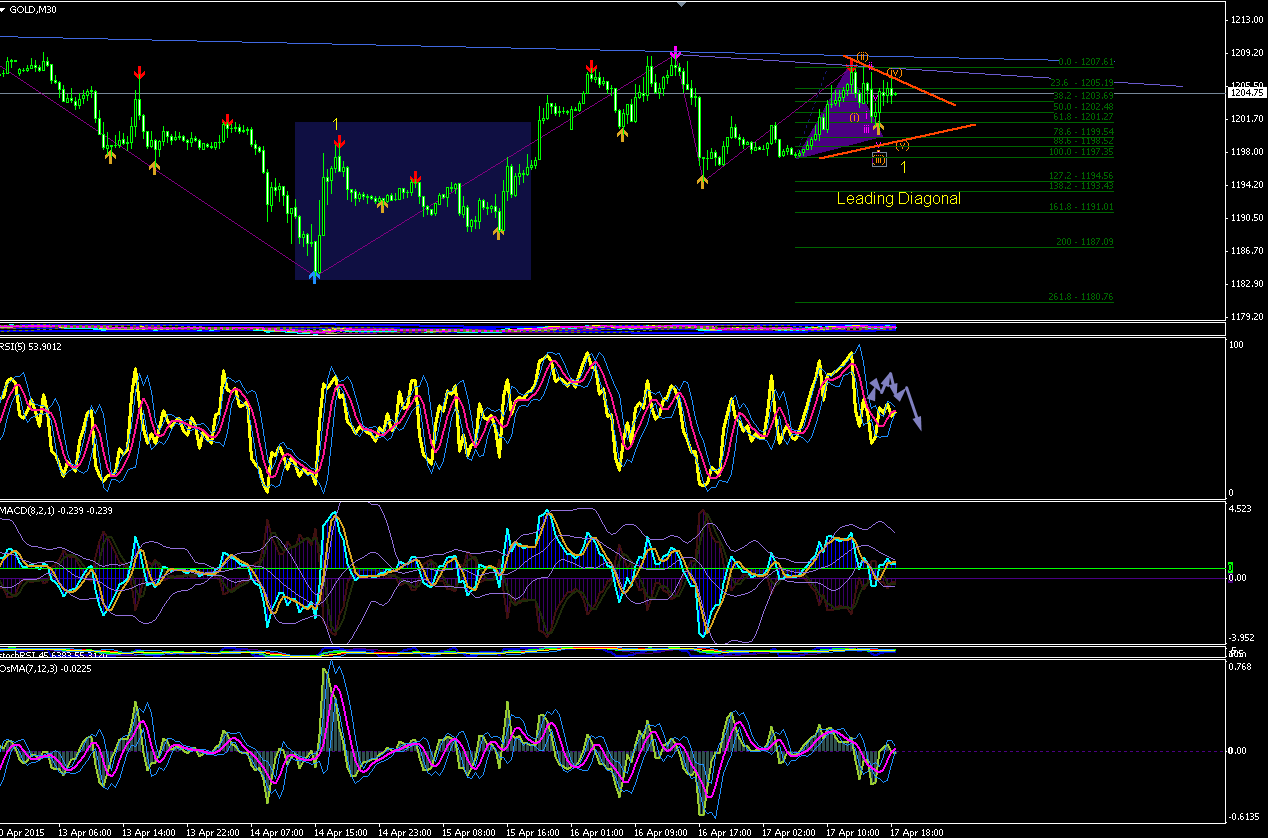Screen dimensions: 1268x838
Task: Click the MACD scale value -3.952
Action: click(x=1242, y=638)
